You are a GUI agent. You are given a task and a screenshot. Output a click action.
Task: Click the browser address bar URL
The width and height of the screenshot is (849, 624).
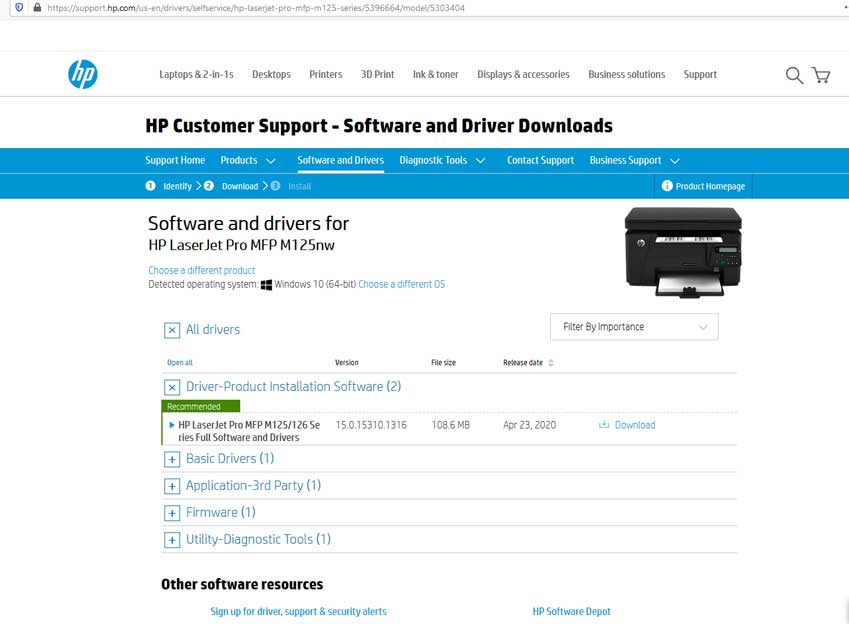click(x=256, y=8)
